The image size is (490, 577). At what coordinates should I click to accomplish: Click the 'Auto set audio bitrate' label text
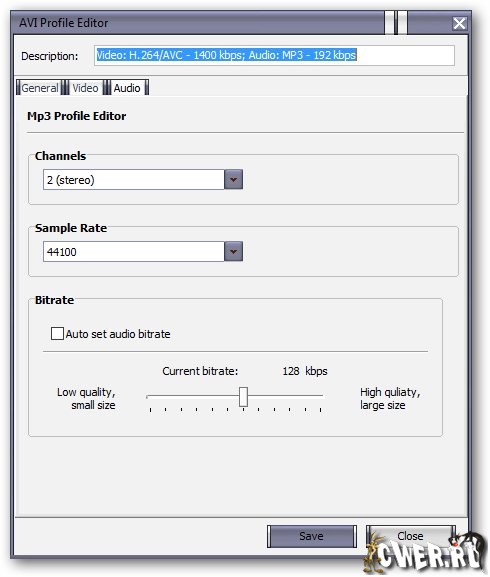click(118, 334)
